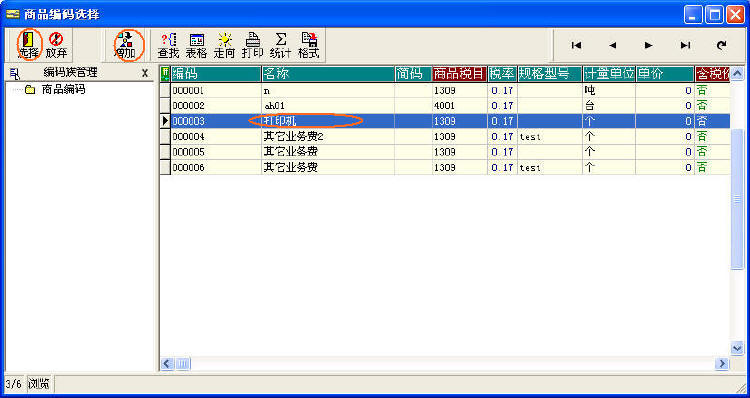Click the 编码 column header
750x398 pixels.
[216, 74]
